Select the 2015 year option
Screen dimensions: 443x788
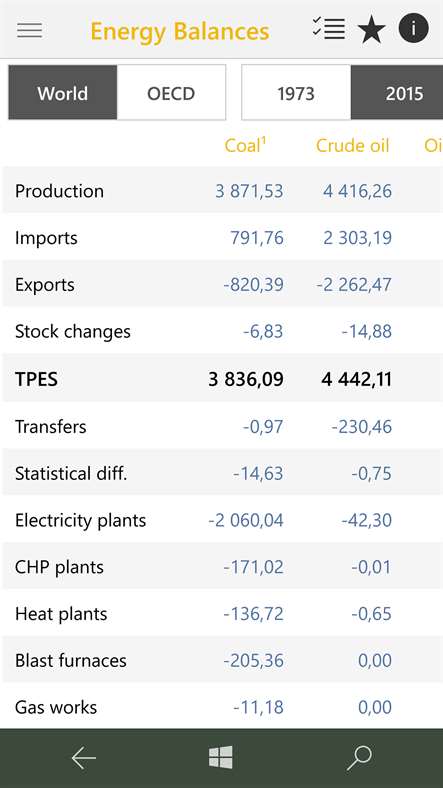click(x=397, y=93)
